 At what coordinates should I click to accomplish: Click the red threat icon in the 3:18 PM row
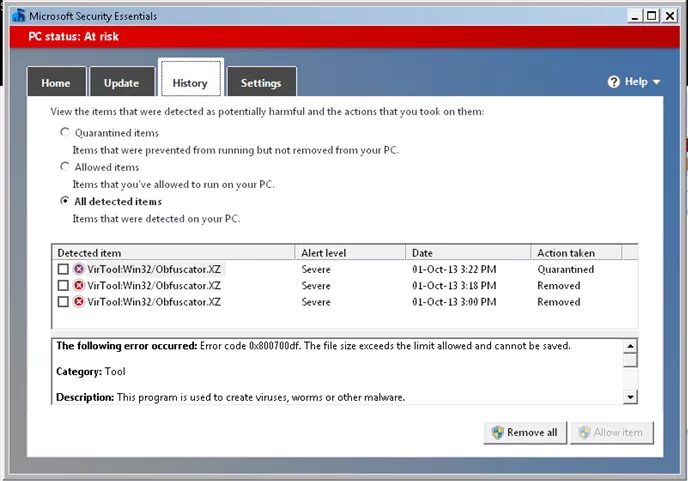pos(79,285)
